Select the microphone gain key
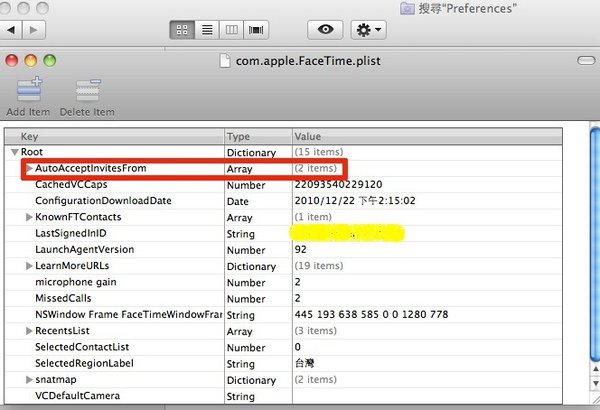This screenshot has height=410, width=600. pos(76,282)
